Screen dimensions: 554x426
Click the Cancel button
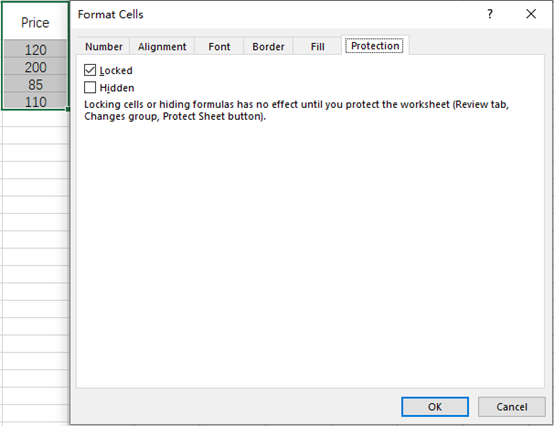tap(512, 407)
